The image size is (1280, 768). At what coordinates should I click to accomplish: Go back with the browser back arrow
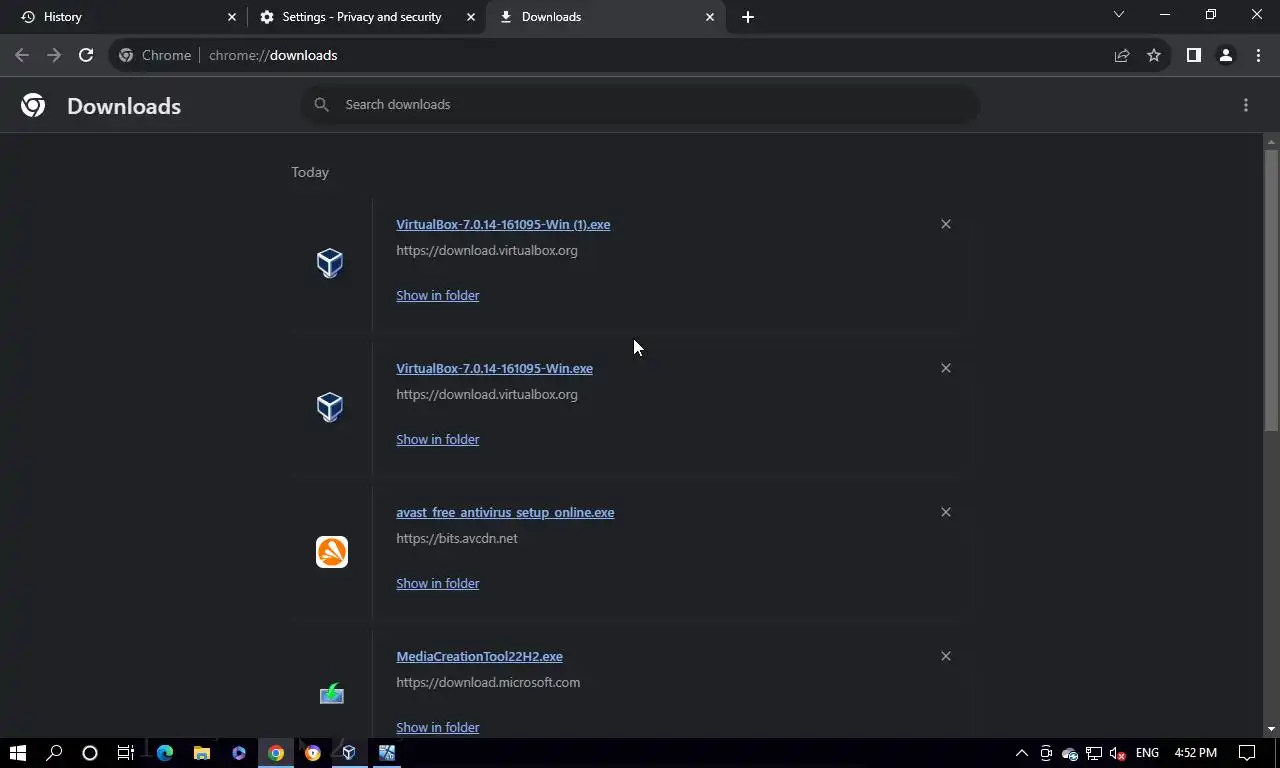(x=22, y=55)
